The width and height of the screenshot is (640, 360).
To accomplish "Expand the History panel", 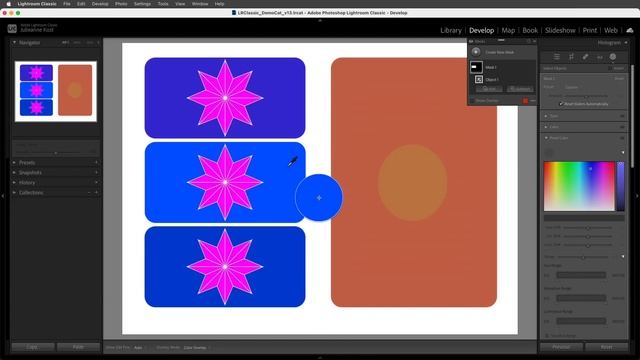I will (14, 182).
